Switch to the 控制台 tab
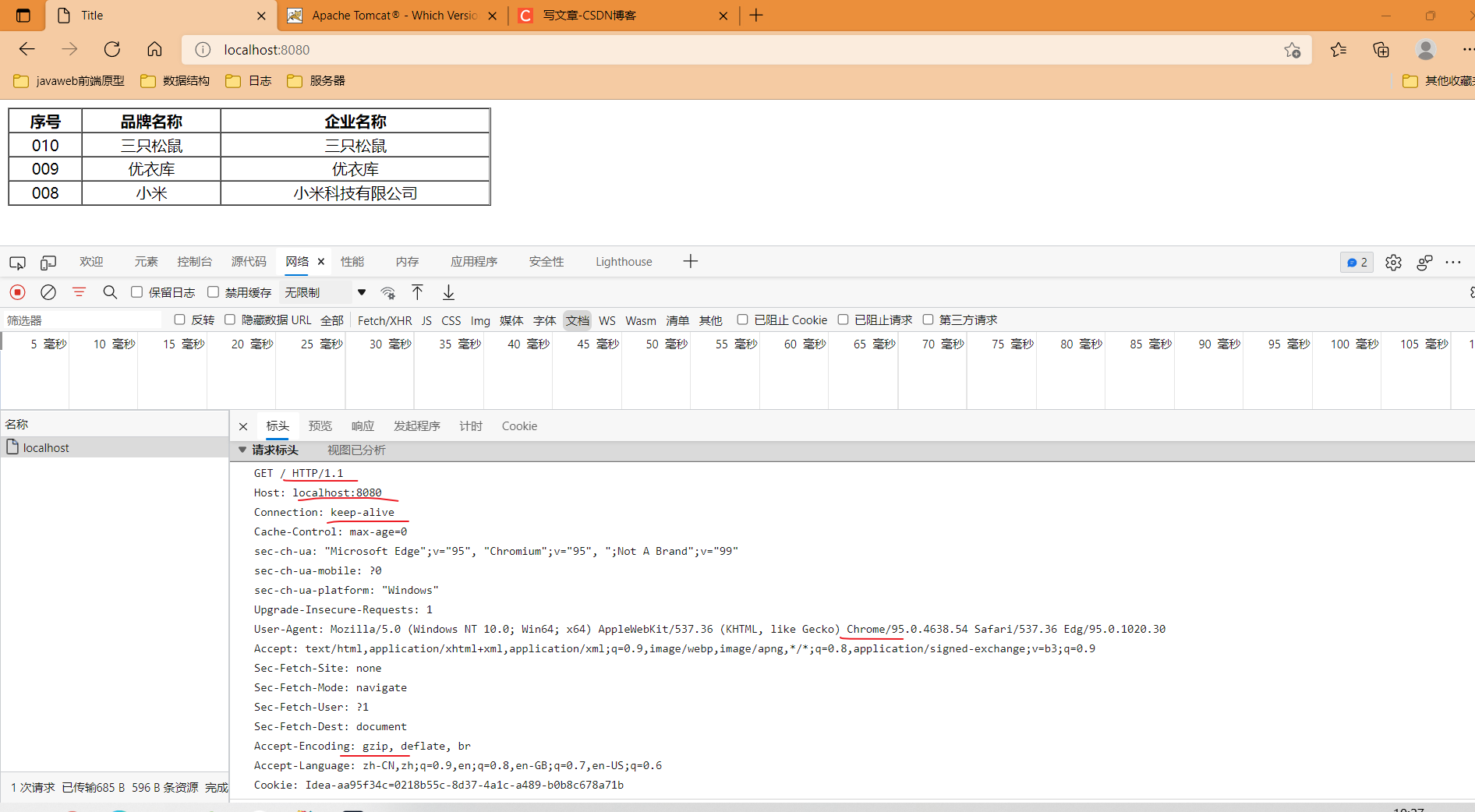 point(194,262)
